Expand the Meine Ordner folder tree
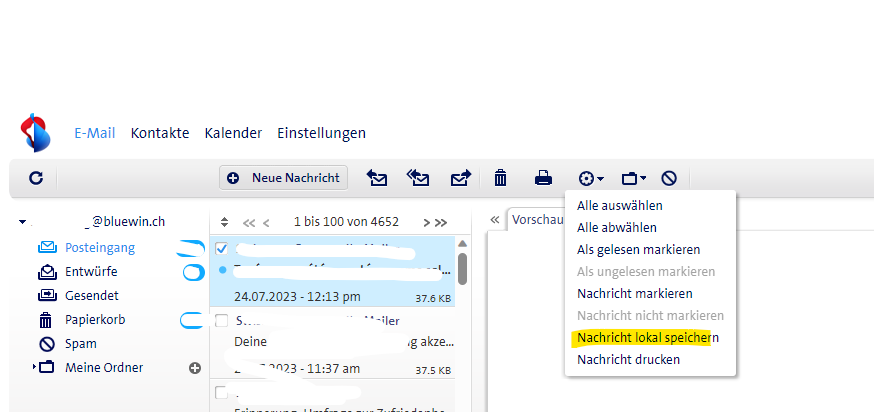The height and width of the screenshot is (412, 874). 34,367
